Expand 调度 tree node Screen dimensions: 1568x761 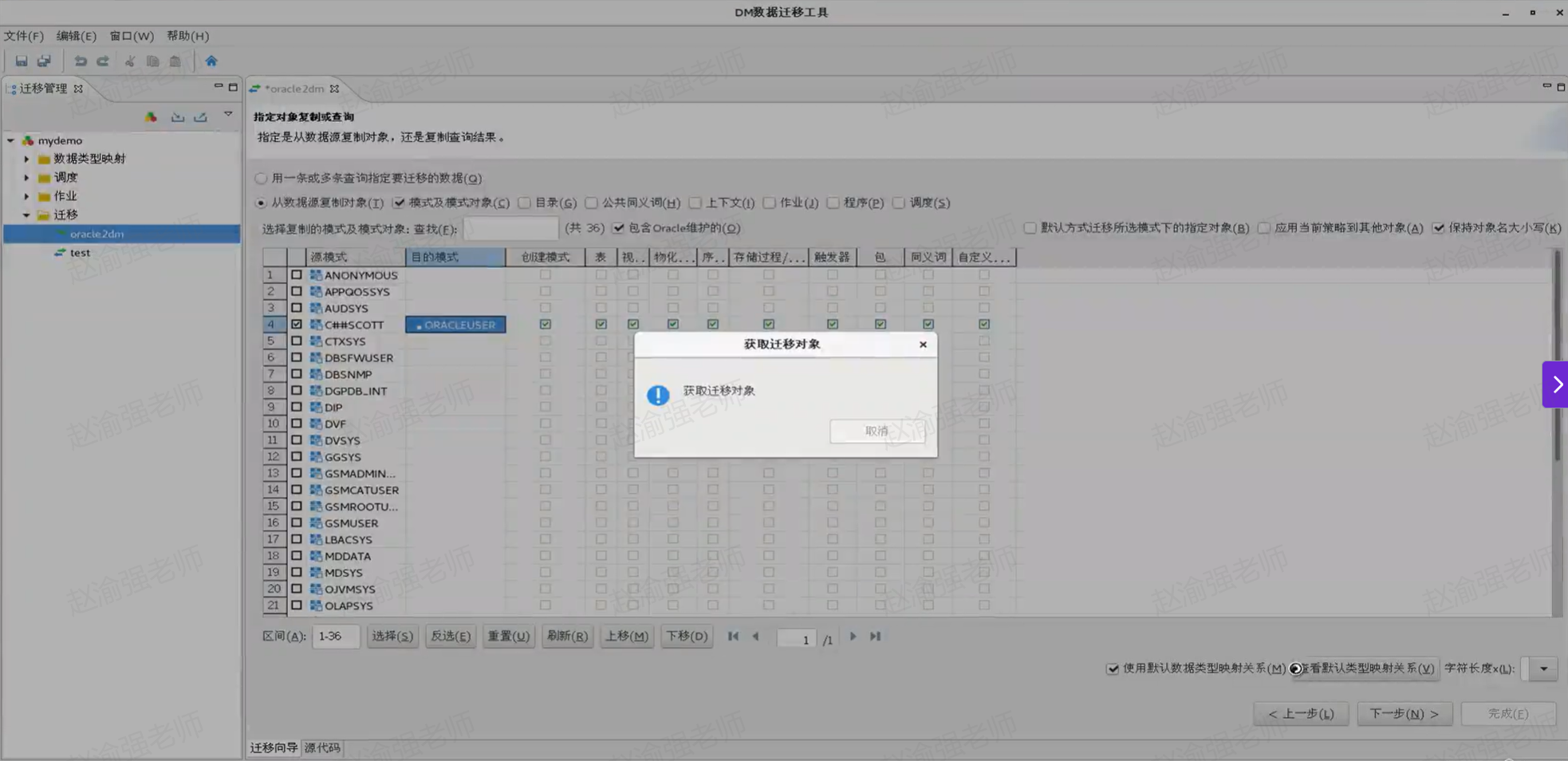coord(26,177)
